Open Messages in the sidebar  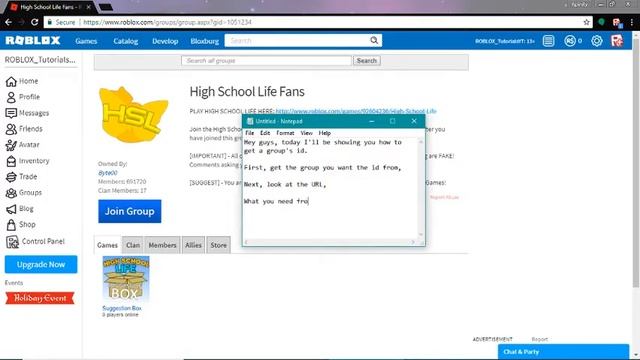point(27,113)
